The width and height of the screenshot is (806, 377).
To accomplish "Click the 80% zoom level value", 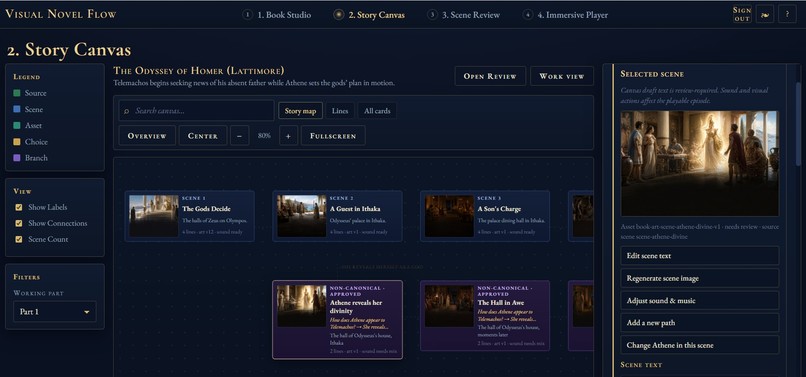I will pos(264,136).
